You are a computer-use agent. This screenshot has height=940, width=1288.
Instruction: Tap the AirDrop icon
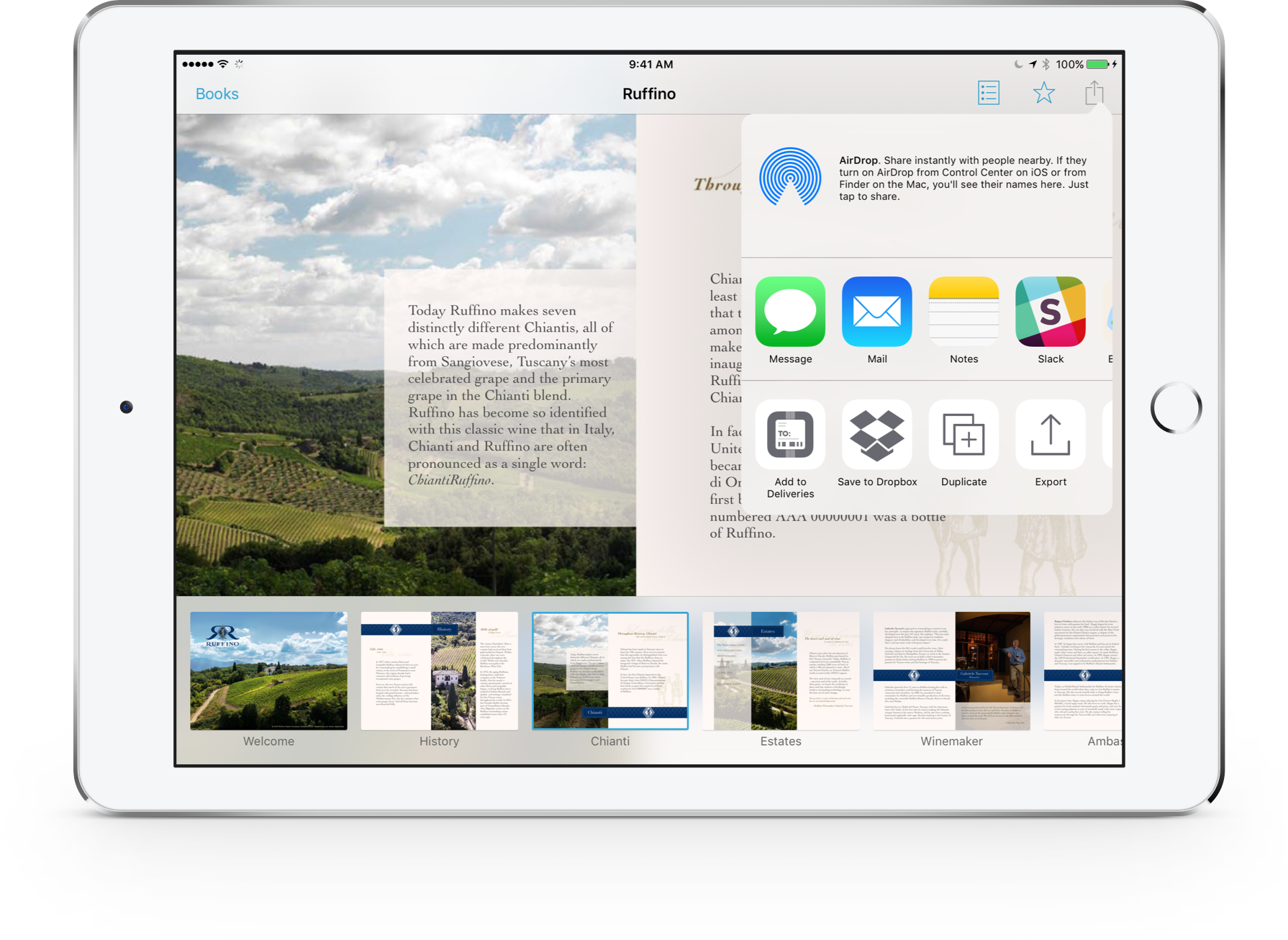tap(790, 177)
